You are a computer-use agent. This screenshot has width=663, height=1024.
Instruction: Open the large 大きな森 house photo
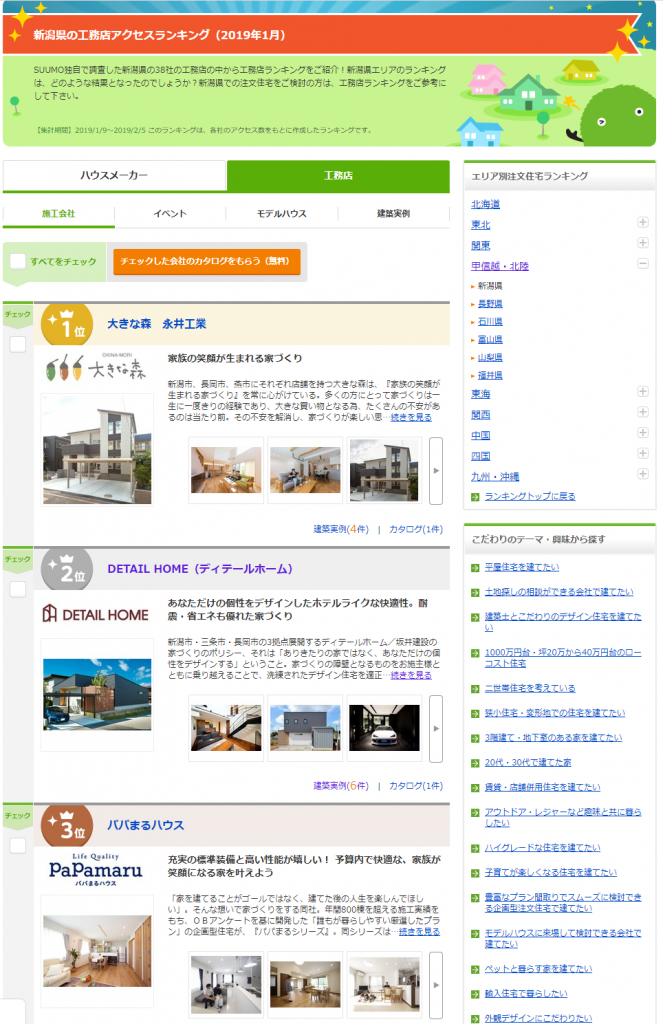point(91,449)
